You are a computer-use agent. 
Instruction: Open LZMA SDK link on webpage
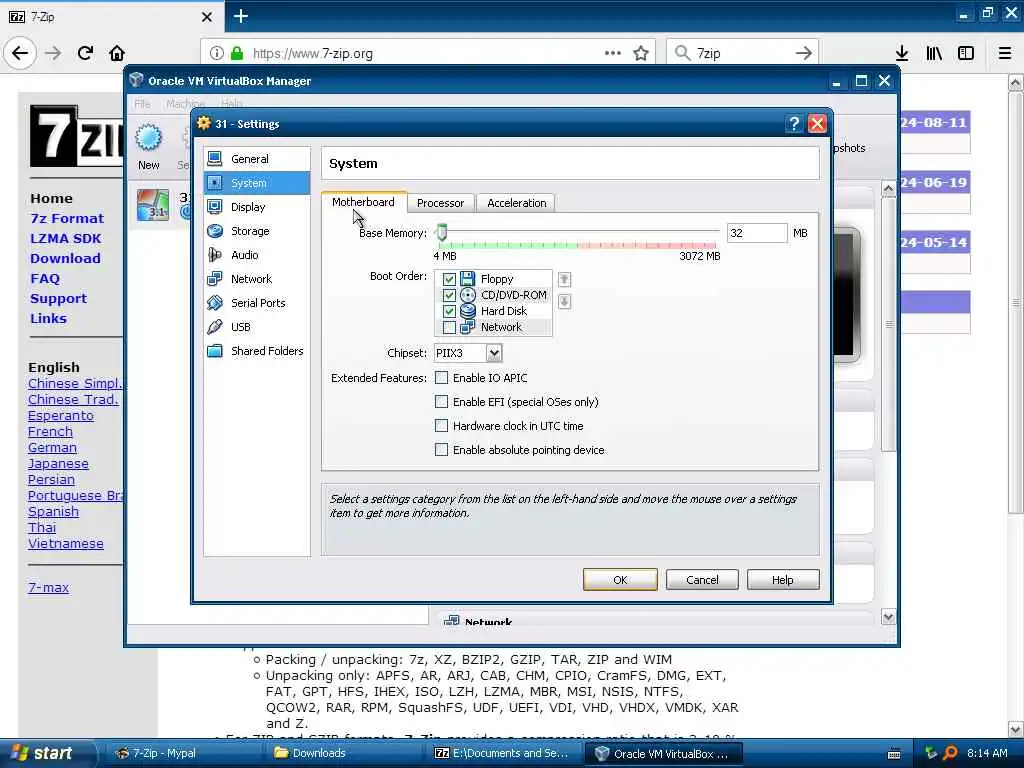65,238
